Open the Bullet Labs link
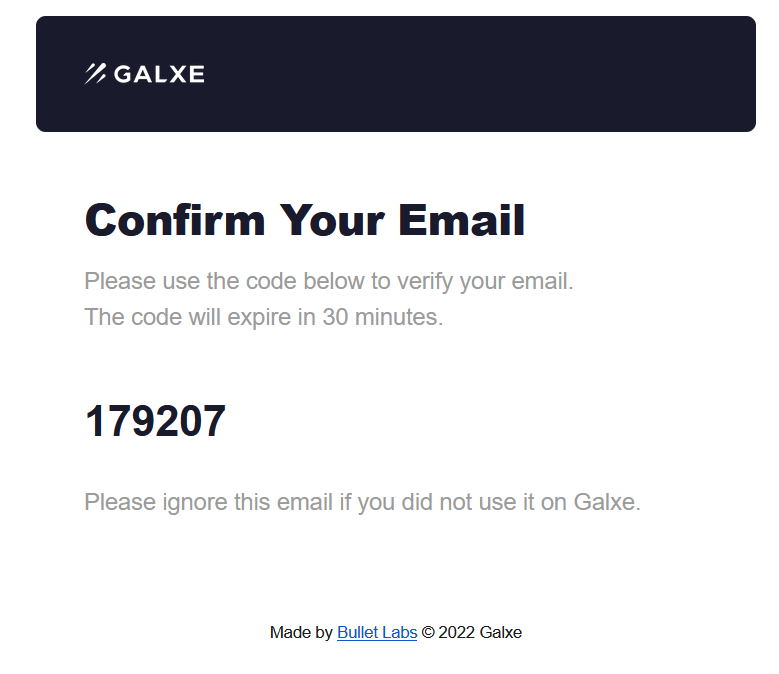Screen dimensions: 779x674 [377, 632]
